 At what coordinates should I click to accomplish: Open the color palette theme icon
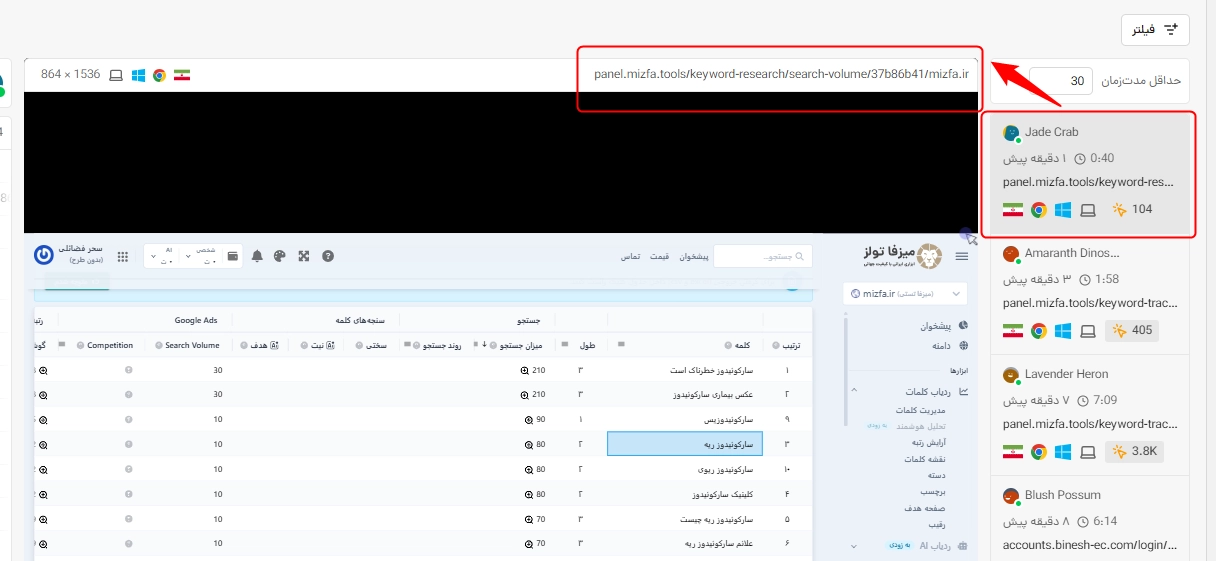pos(280,256)
